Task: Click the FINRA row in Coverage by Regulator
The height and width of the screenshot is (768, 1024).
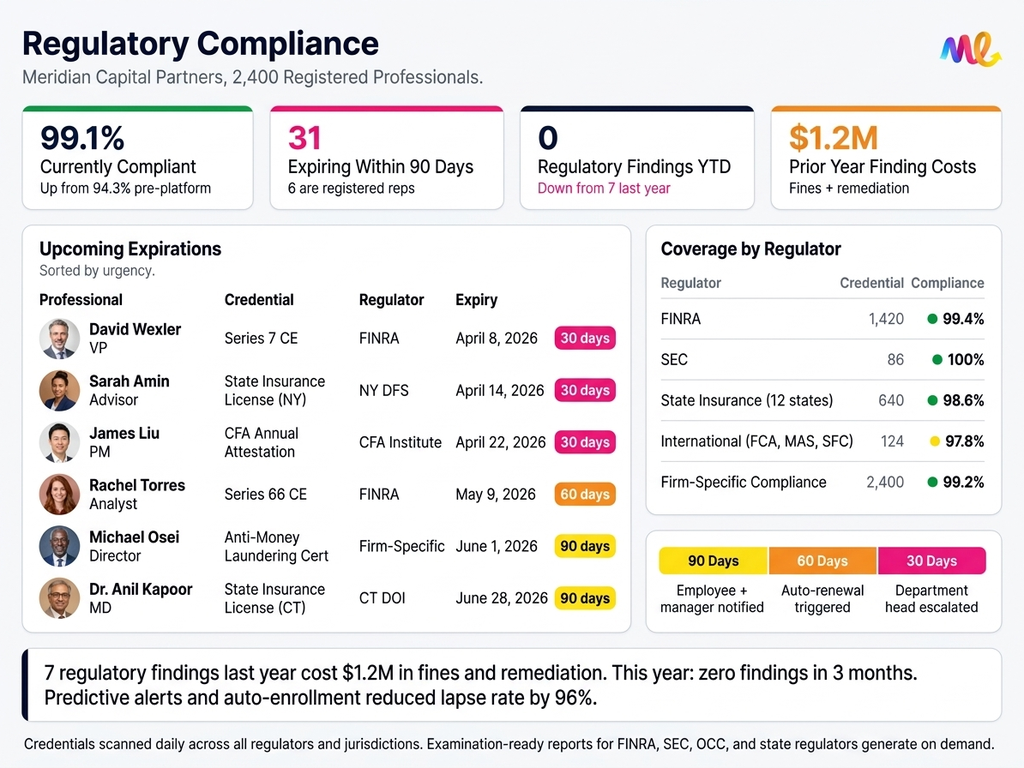Action: pos(822,319)
